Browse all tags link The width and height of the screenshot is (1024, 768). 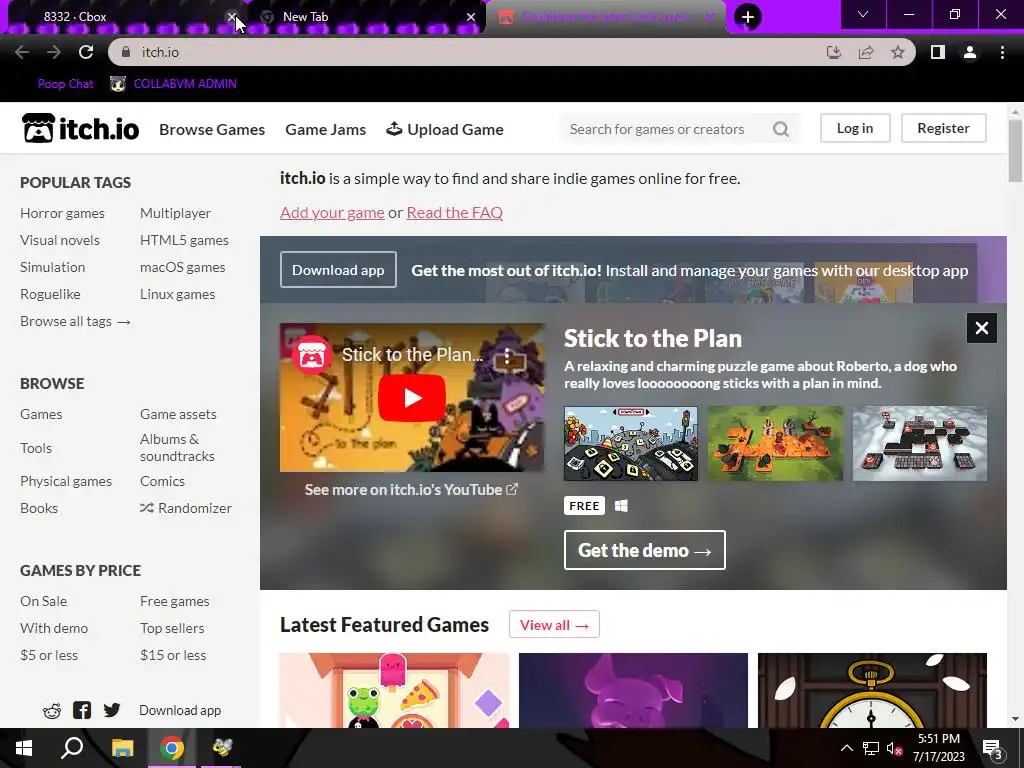[75, 321]
